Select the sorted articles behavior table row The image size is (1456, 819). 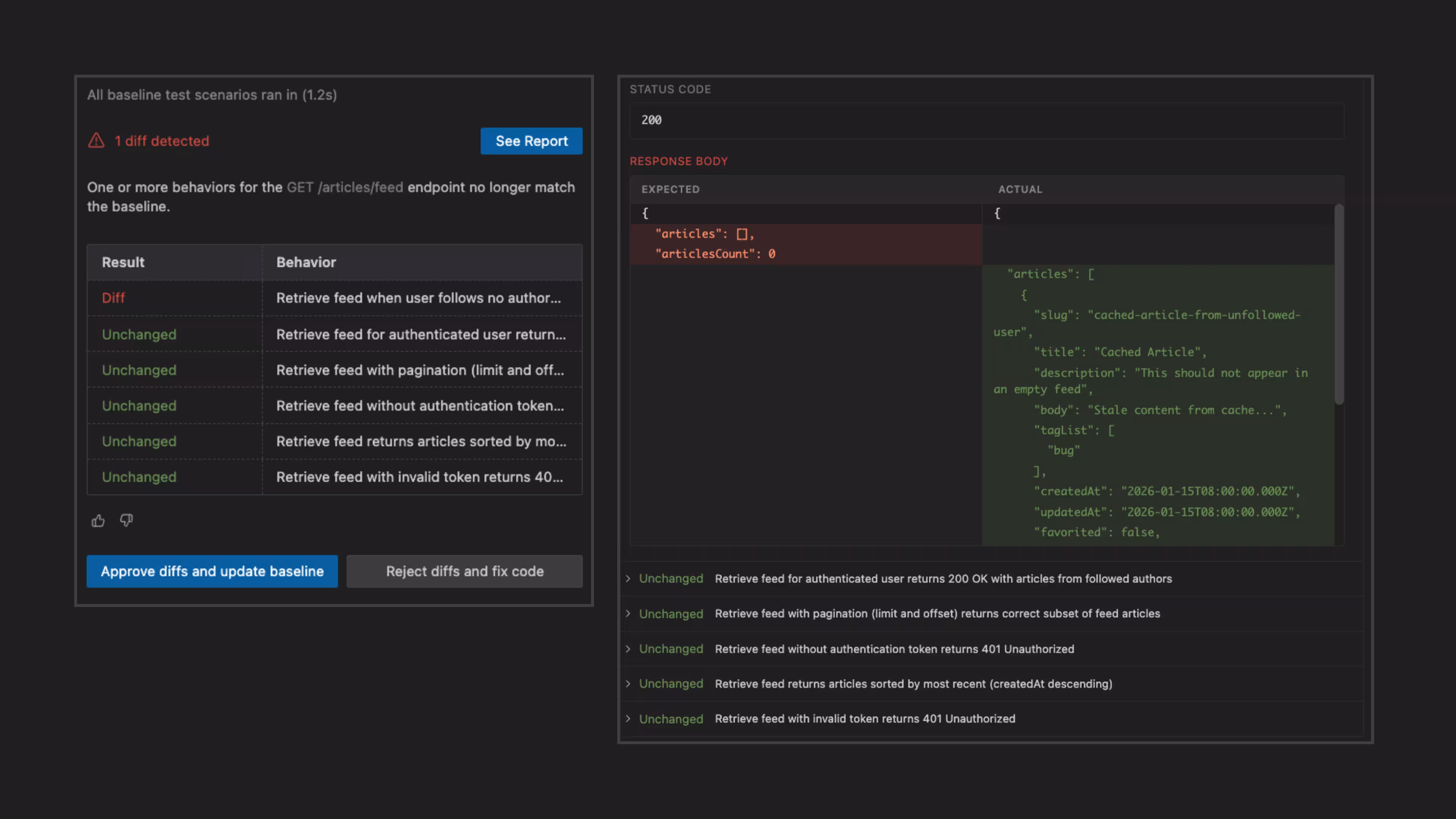(334, 441)
